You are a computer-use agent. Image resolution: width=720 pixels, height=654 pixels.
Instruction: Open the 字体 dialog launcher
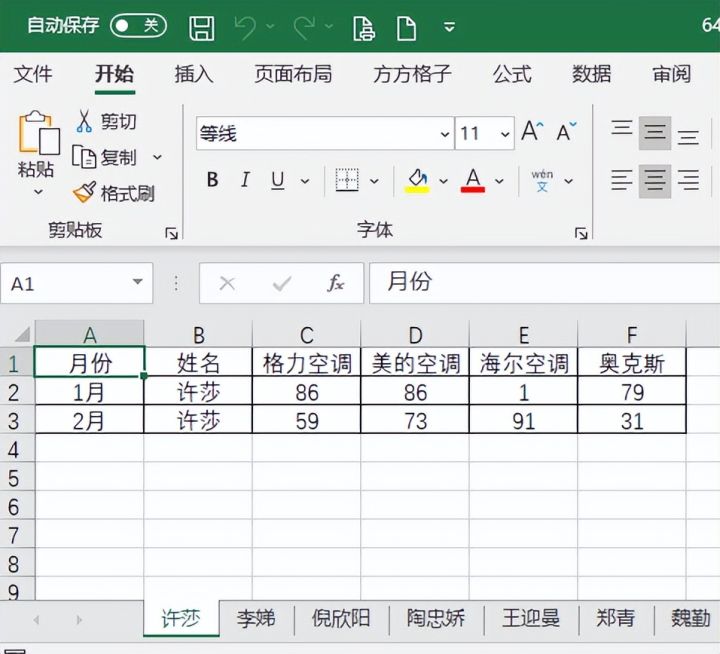pyautogui.click(x=581, y=234)
